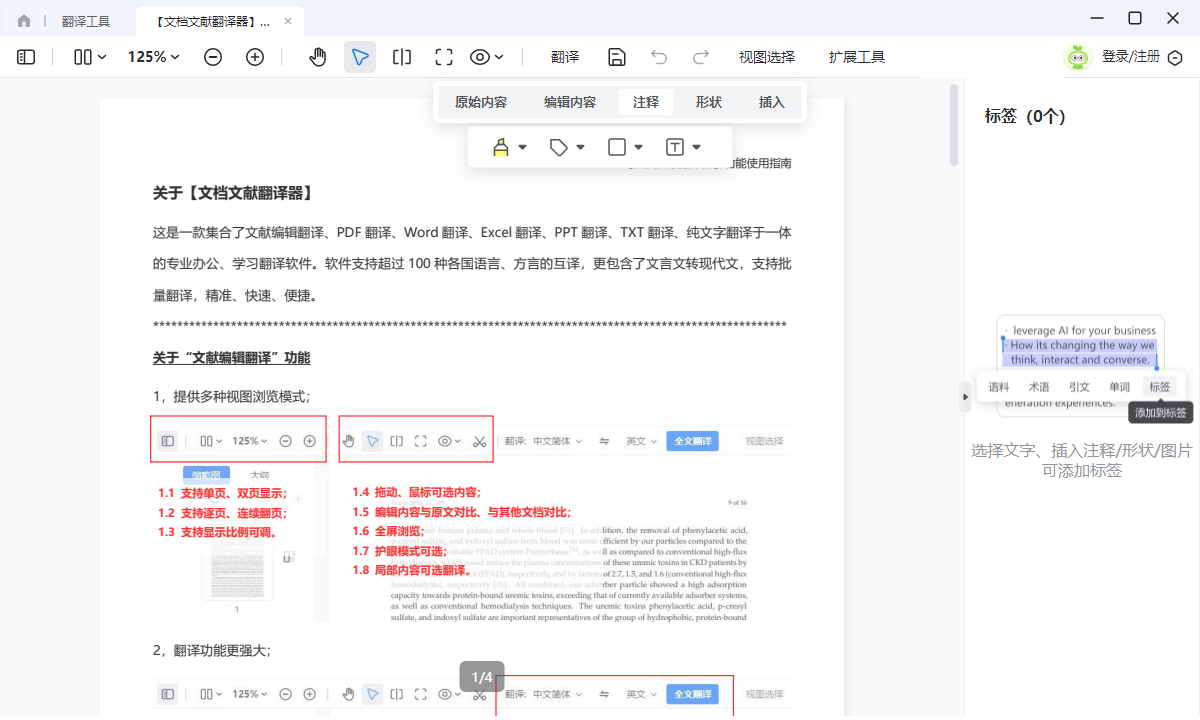Minimize the application window
This screenshot has height=720, width=1200.
pyautogui.click(x=1097, y=18)
